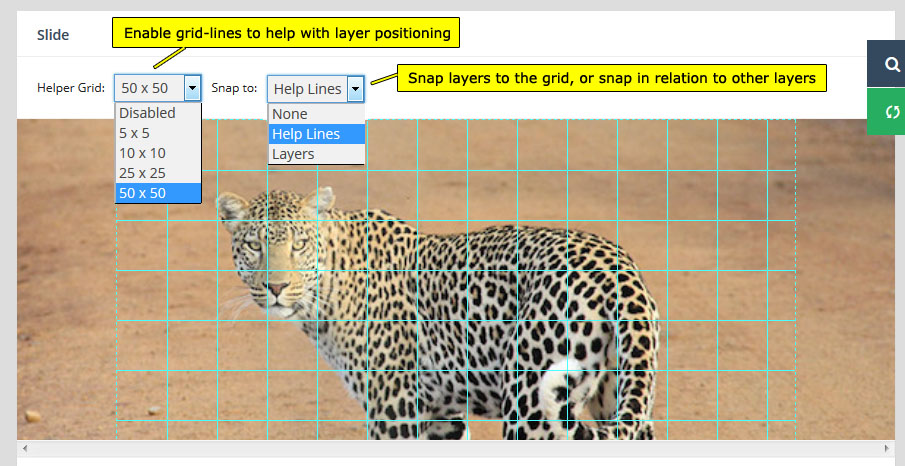Select None in Snap to list

(x=290, y=114)
